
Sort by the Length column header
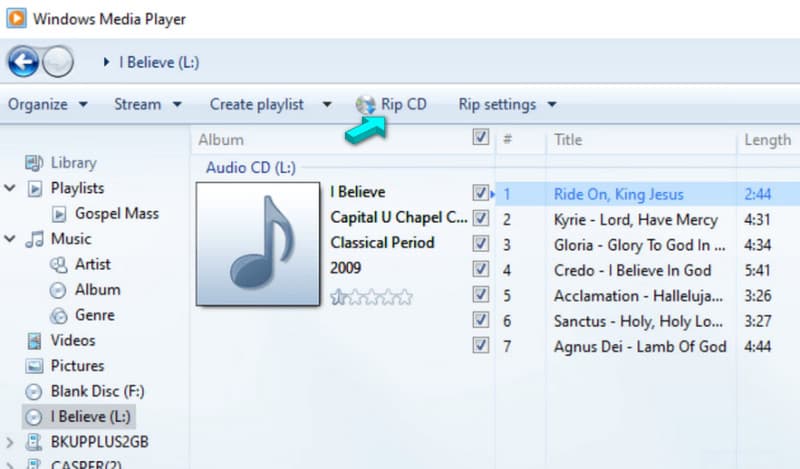(x=768, y=140)
